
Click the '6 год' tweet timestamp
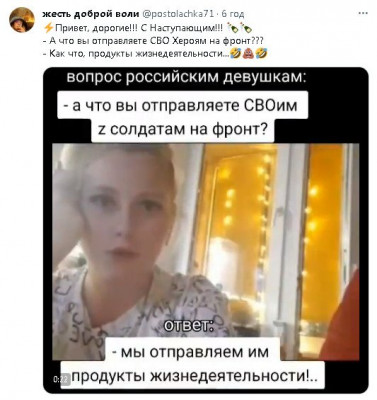point(233,14)
